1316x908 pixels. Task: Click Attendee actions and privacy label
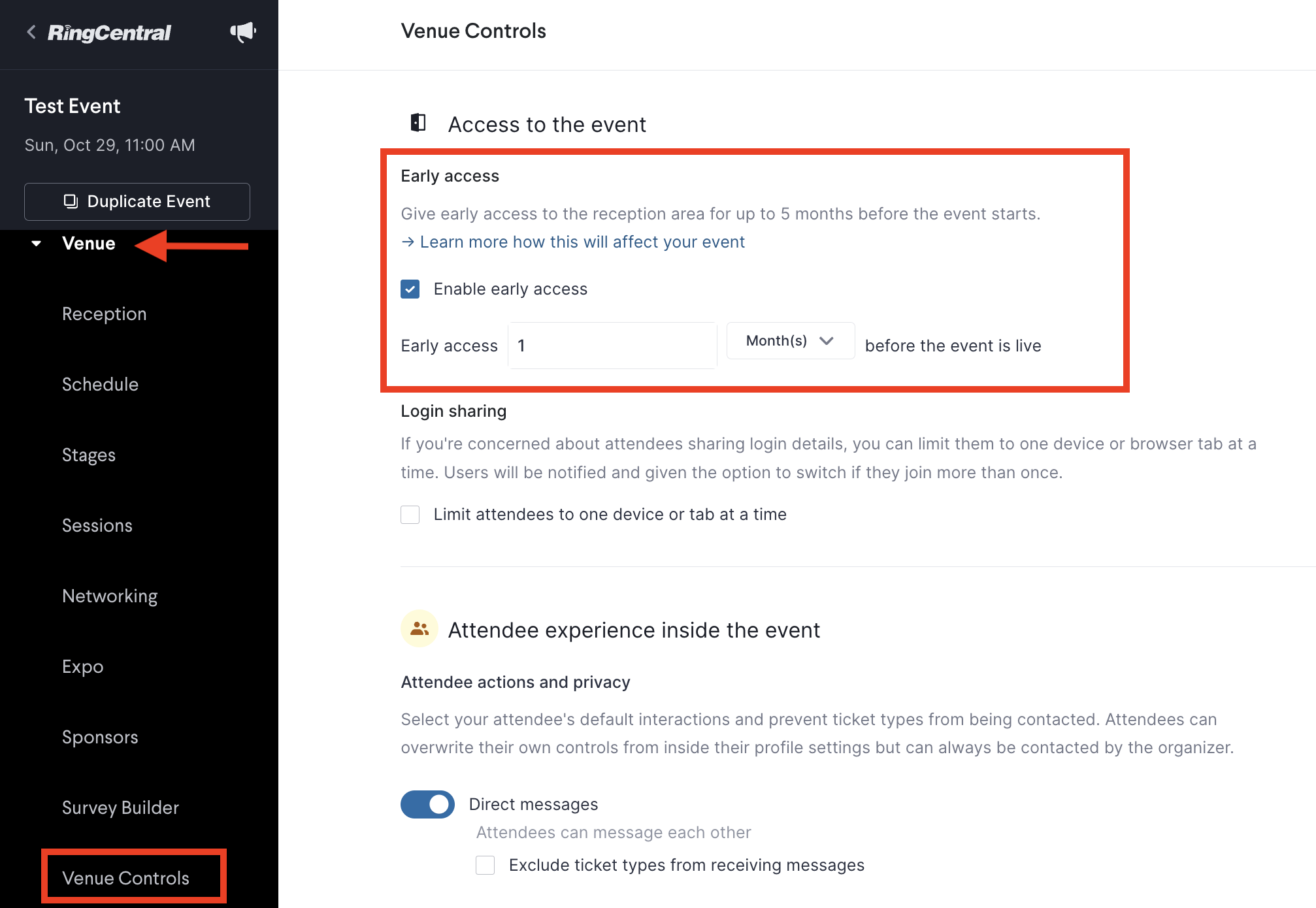click(x=516, y=682)
